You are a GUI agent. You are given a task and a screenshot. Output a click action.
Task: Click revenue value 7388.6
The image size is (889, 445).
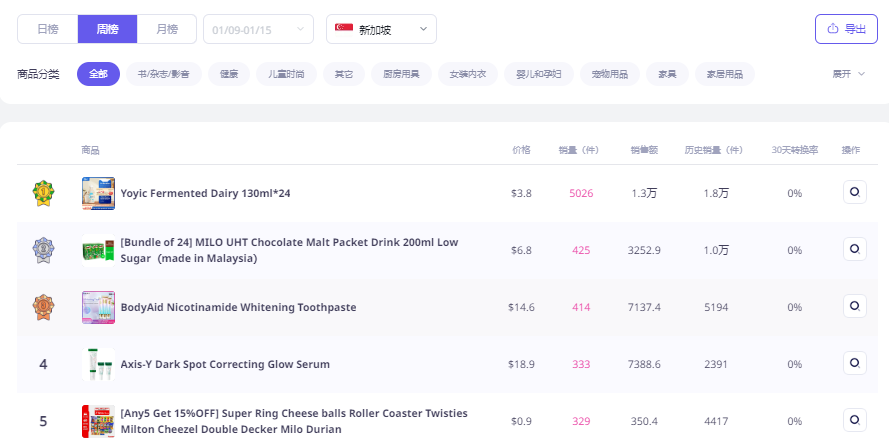click(x=644, y=364)
